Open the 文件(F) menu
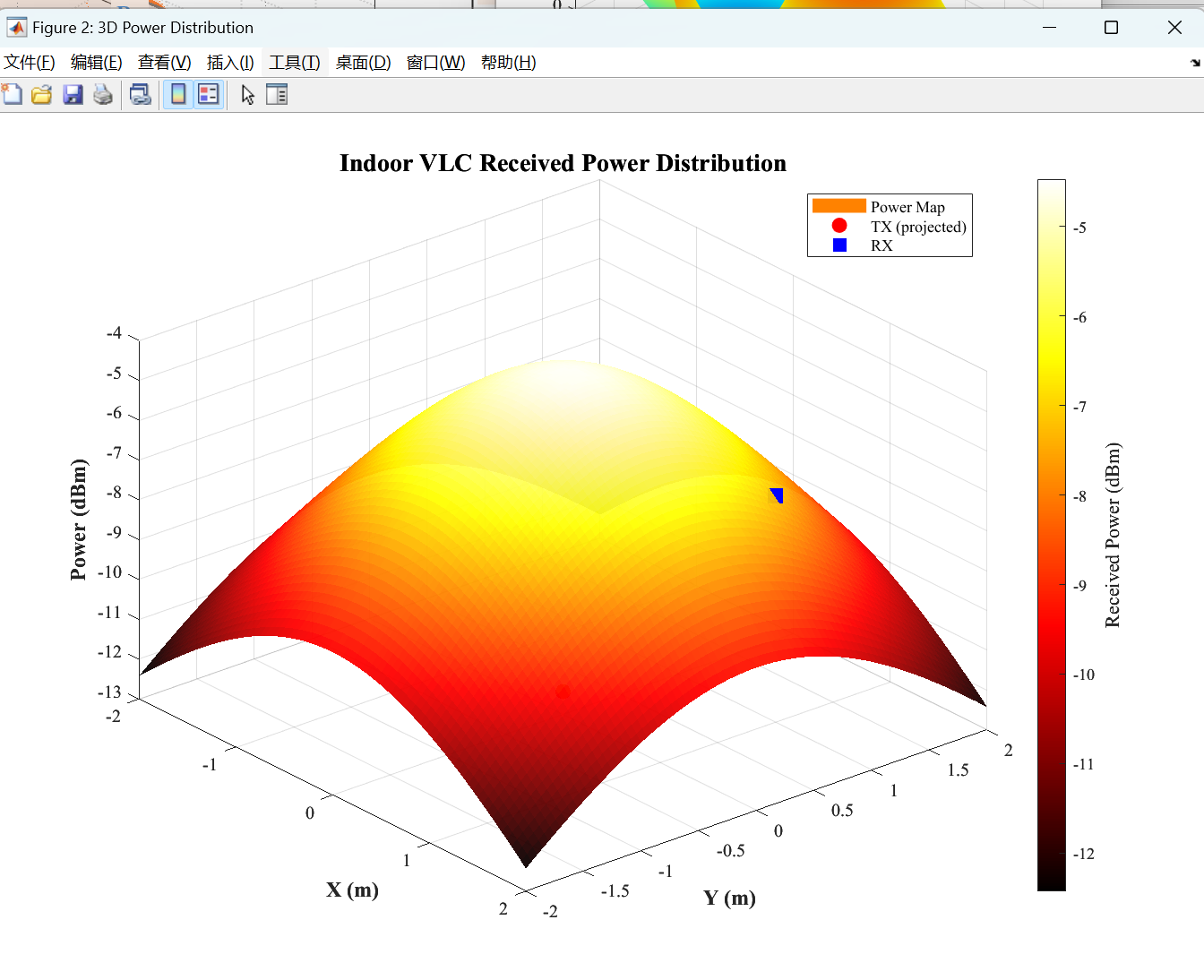The height and width of the screenshot is (980, 1204). tap(30, 62)
